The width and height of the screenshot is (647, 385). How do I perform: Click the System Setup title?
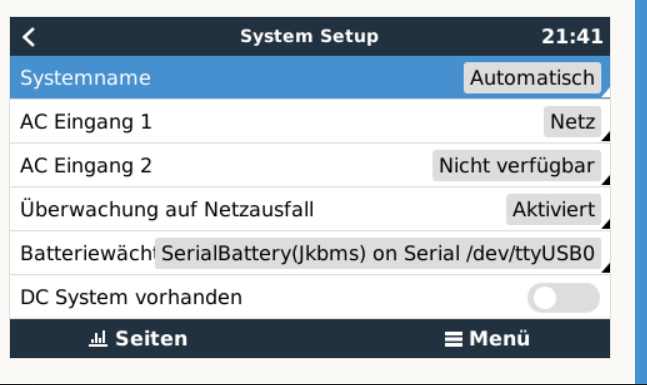point(309,36)
